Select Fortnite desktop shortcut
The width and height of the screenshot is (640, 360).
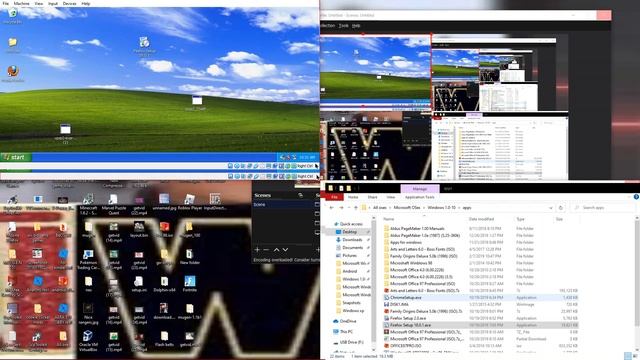point(189,284)
